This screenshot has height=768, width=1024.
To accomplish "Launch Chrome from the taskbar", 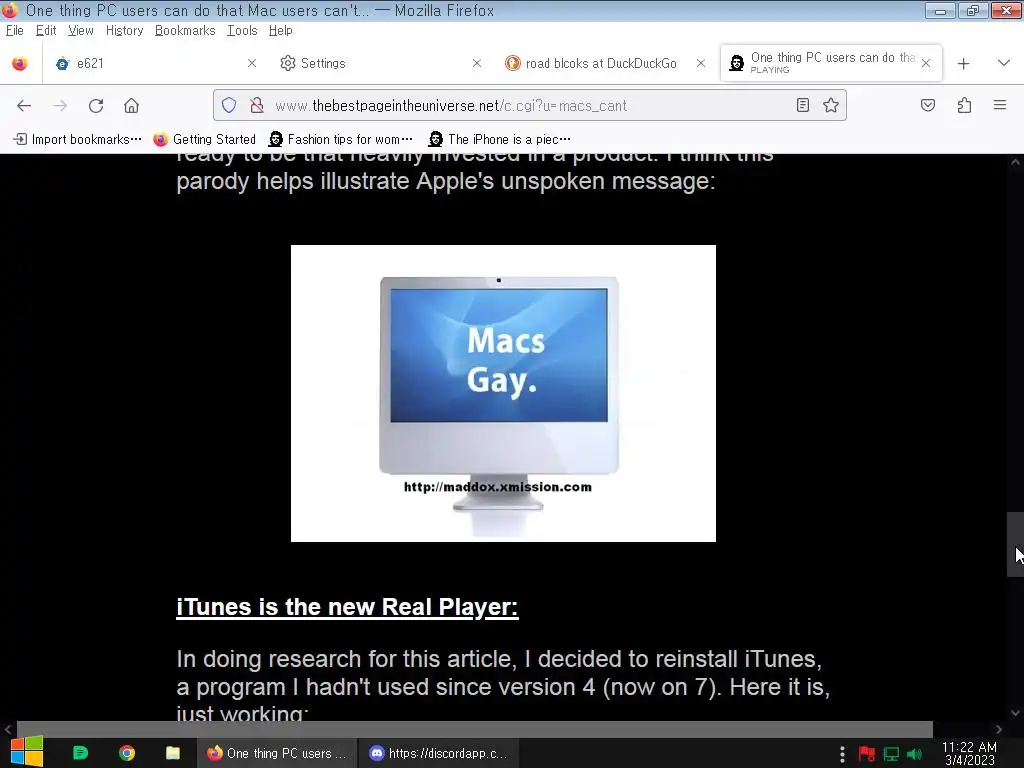I will [127, 753].
